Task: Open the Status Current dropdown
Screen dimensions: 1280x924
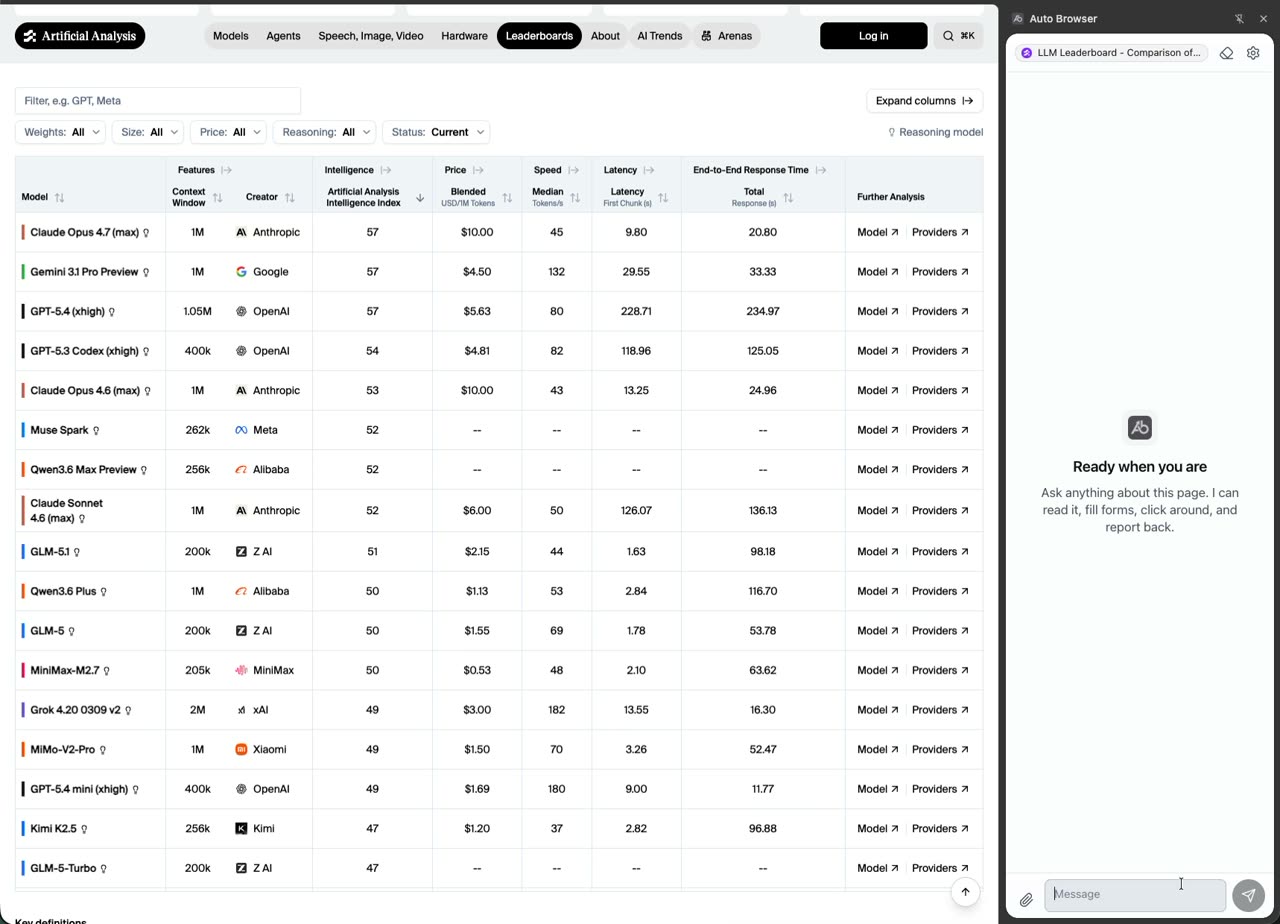Action: coord(436,132)
